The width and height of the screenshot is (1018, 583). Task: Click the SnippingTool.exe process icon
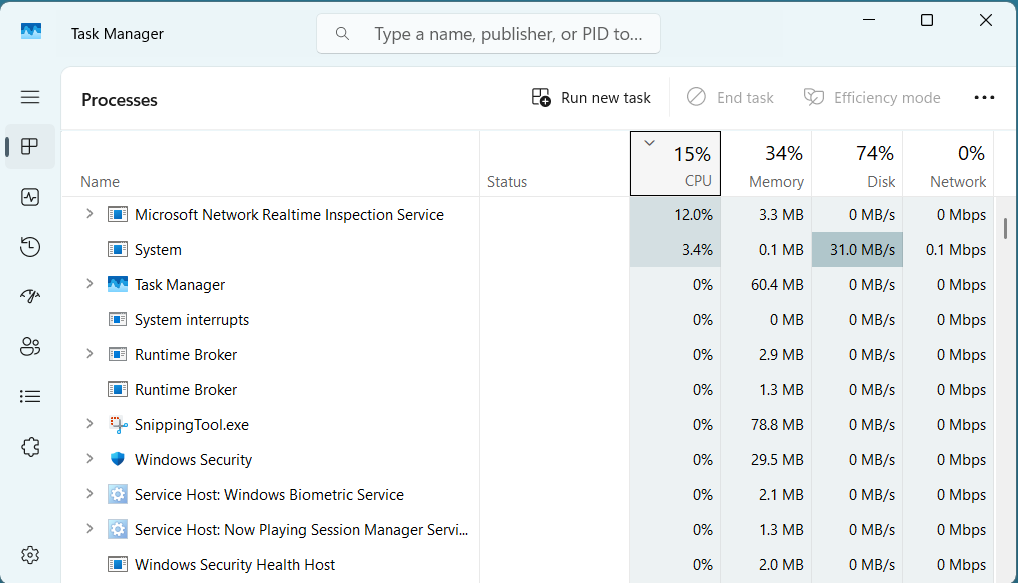click(x=118, y=425)
